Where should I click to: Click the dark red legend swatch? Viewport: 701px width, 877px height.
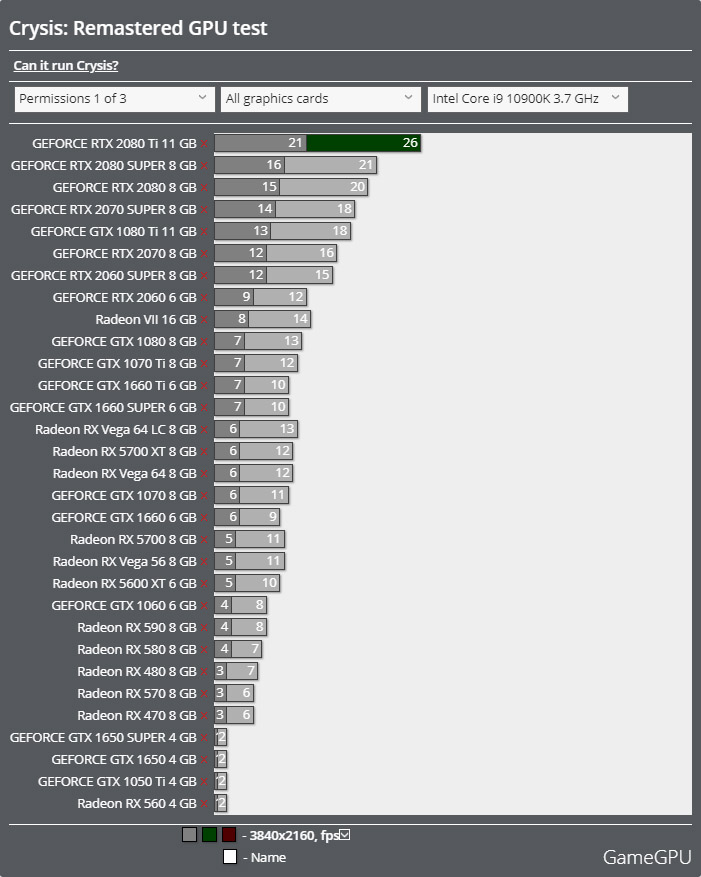coord(229,835)
